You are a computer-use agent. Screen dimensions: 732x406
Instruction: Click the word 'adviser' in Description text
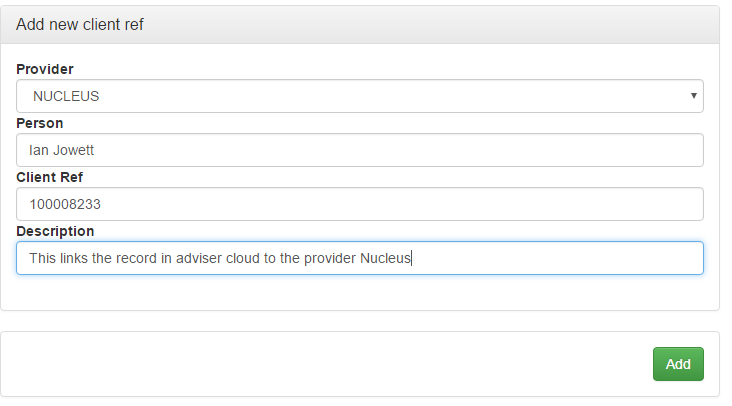click(x=199, y=258)
